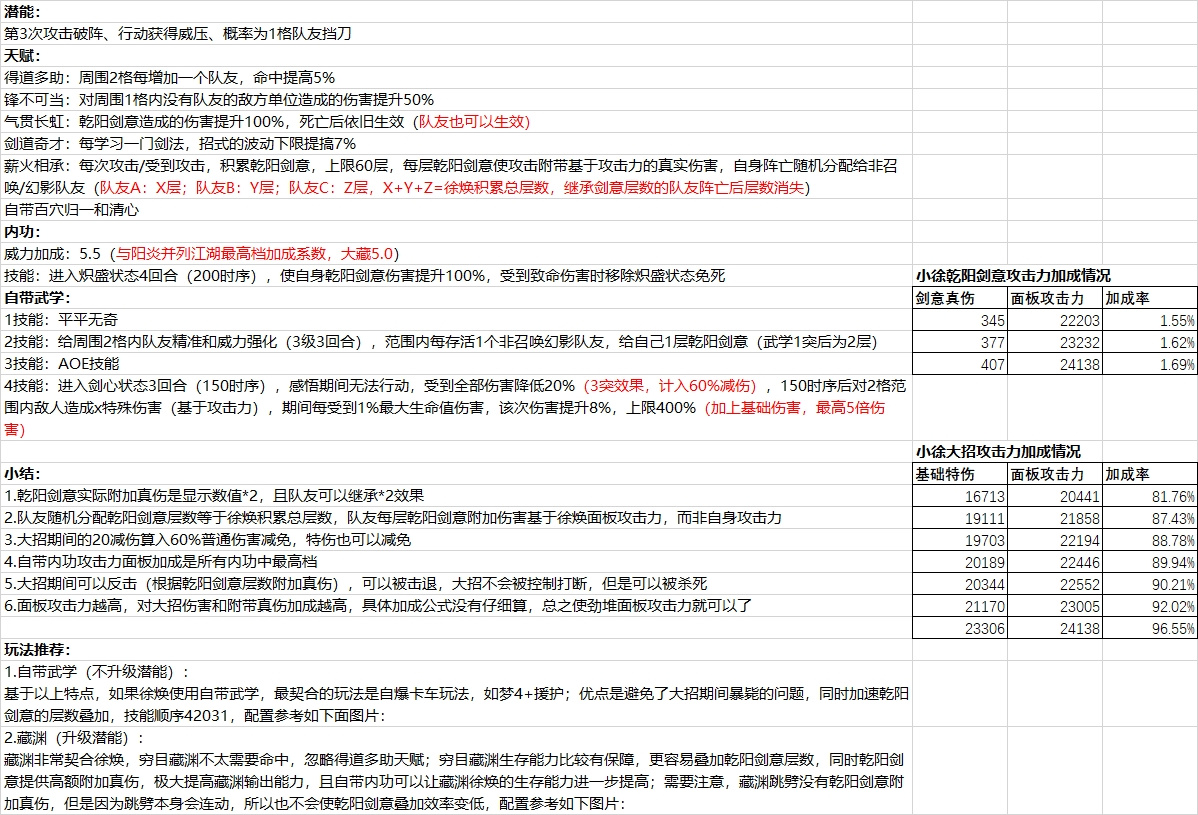Screen dimensions: 1198x815
Task: Select the 剑道奇才 talent row
Action: coord(456,144)
